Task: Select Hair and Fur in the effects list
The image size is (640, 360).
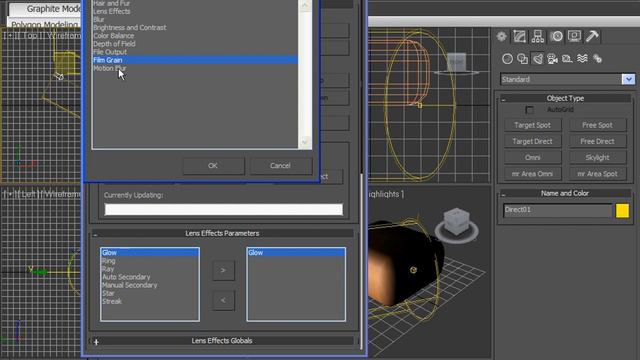Action: pos(111,3)
